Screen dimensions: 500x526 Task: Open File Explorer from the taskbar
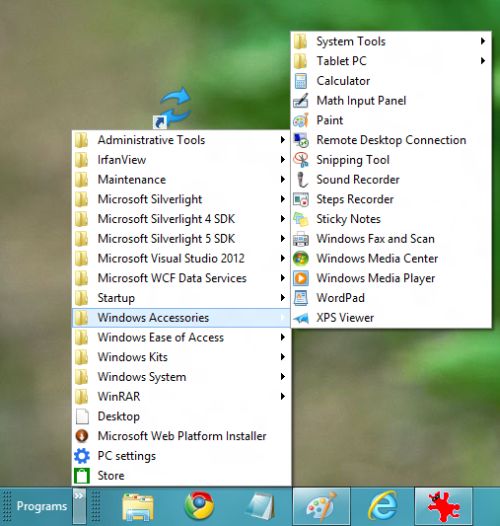(x=138, y=506)
